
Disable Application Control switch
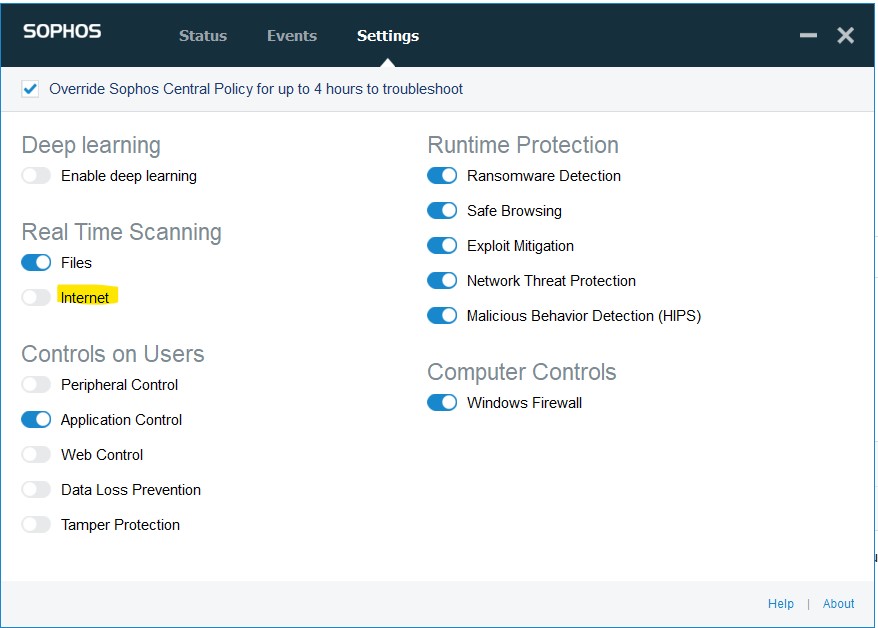point(36,420)
